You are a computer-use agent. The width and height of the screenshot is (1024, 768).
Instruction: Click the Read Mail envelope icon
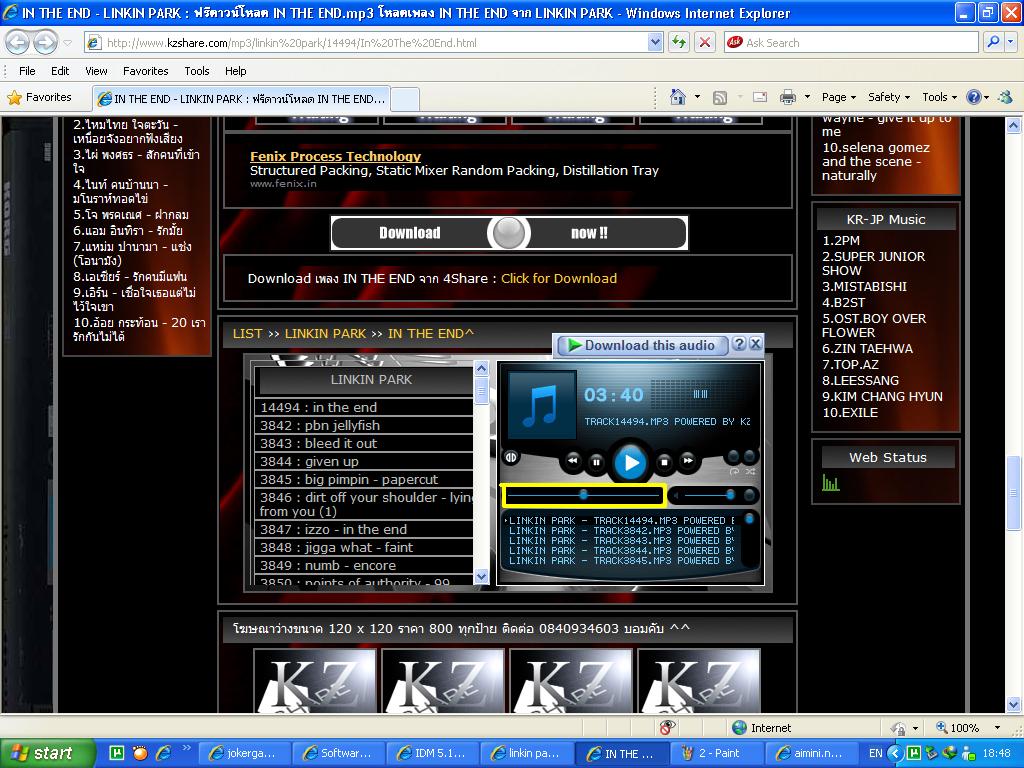point(760,97)
